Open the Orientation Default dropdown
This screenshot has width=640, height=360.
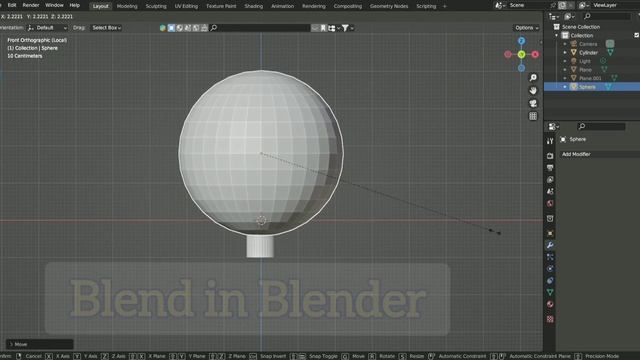[47, 28]
